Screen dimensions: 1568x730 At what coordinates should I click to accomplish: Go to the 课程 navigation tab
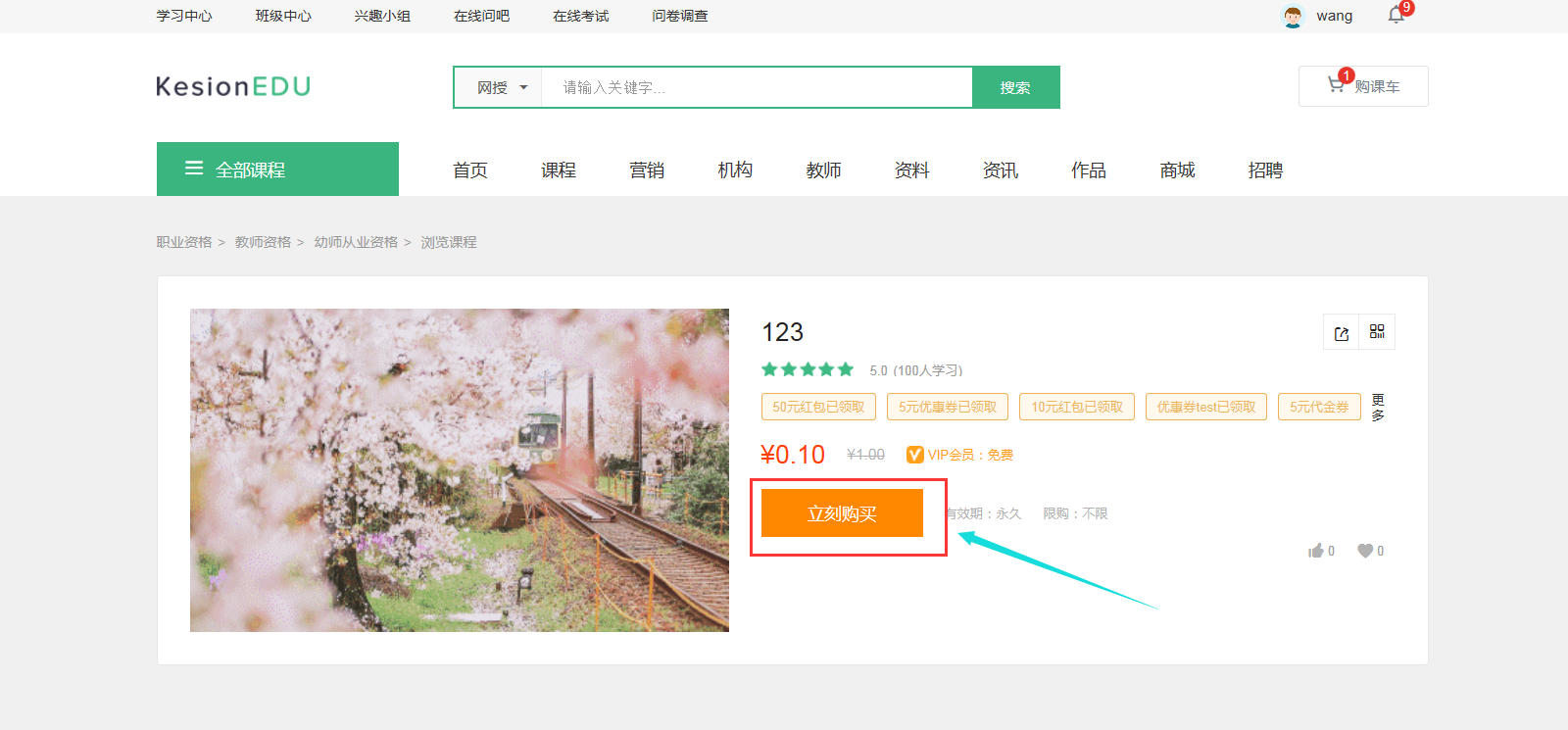click(559, 170)
